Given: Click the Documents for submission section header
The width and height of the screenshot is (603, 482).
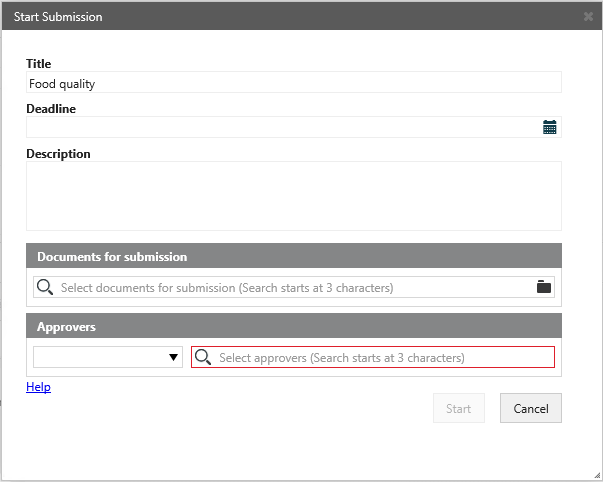Looking at the screenshot, I should pyautogui.click(x=293, y=256).
